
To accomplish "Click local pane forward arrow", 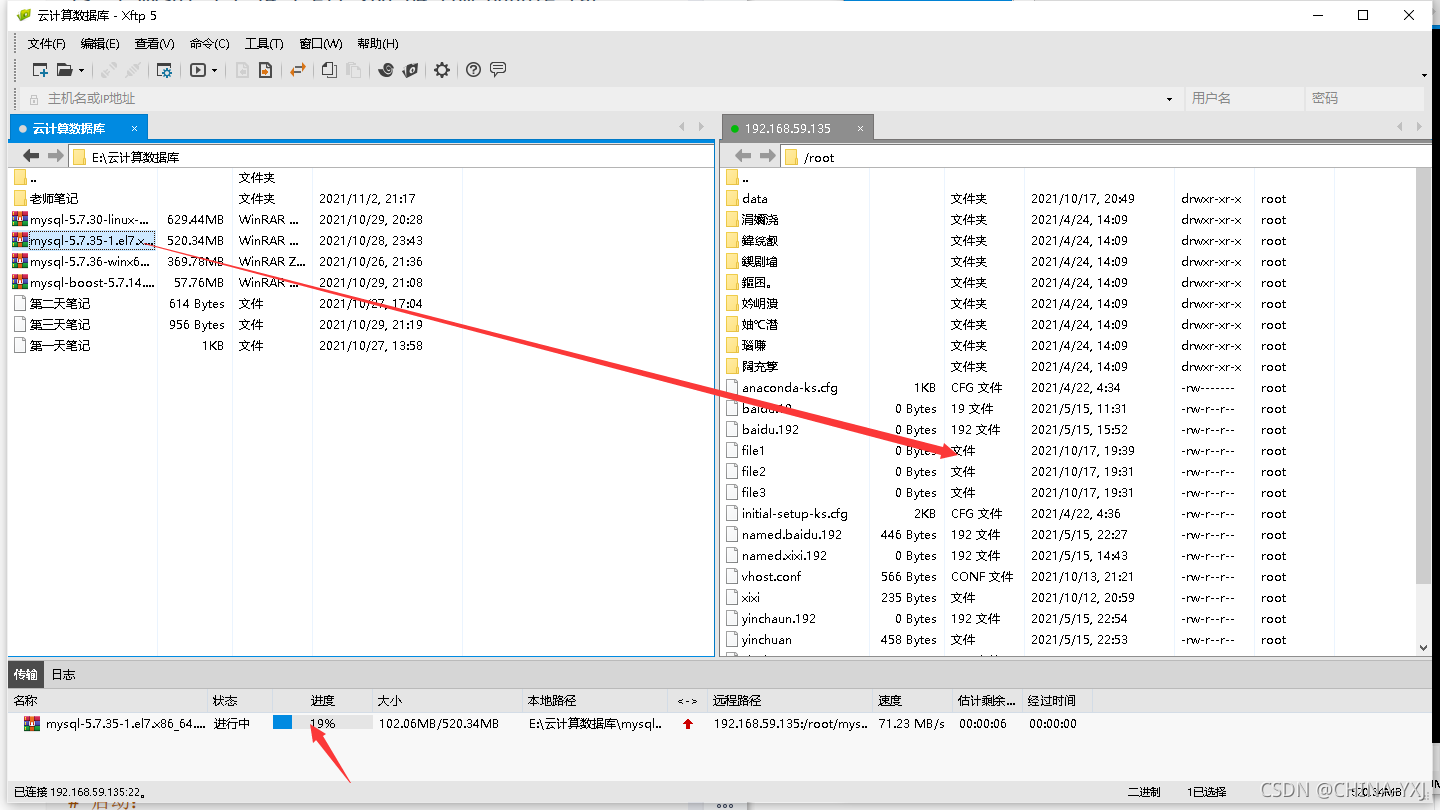I will click(x=55, y=156).
